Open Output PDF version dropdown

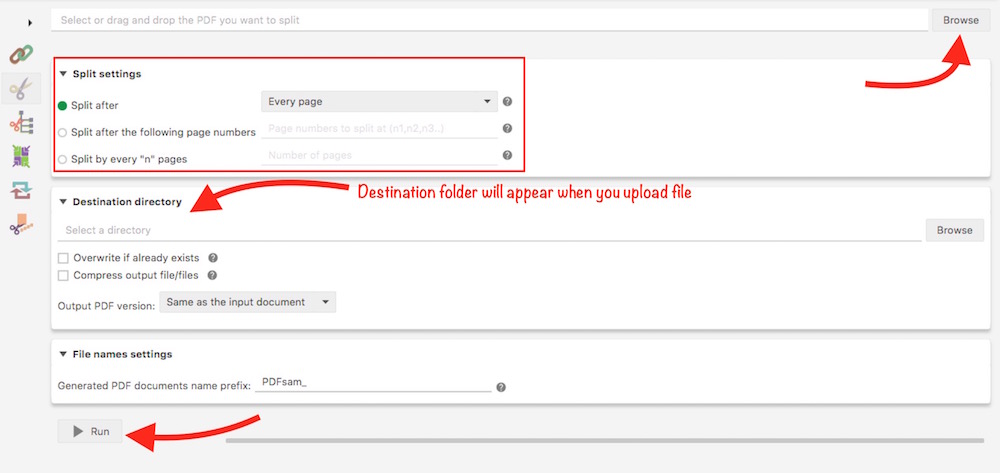click(x=247, y=302)
